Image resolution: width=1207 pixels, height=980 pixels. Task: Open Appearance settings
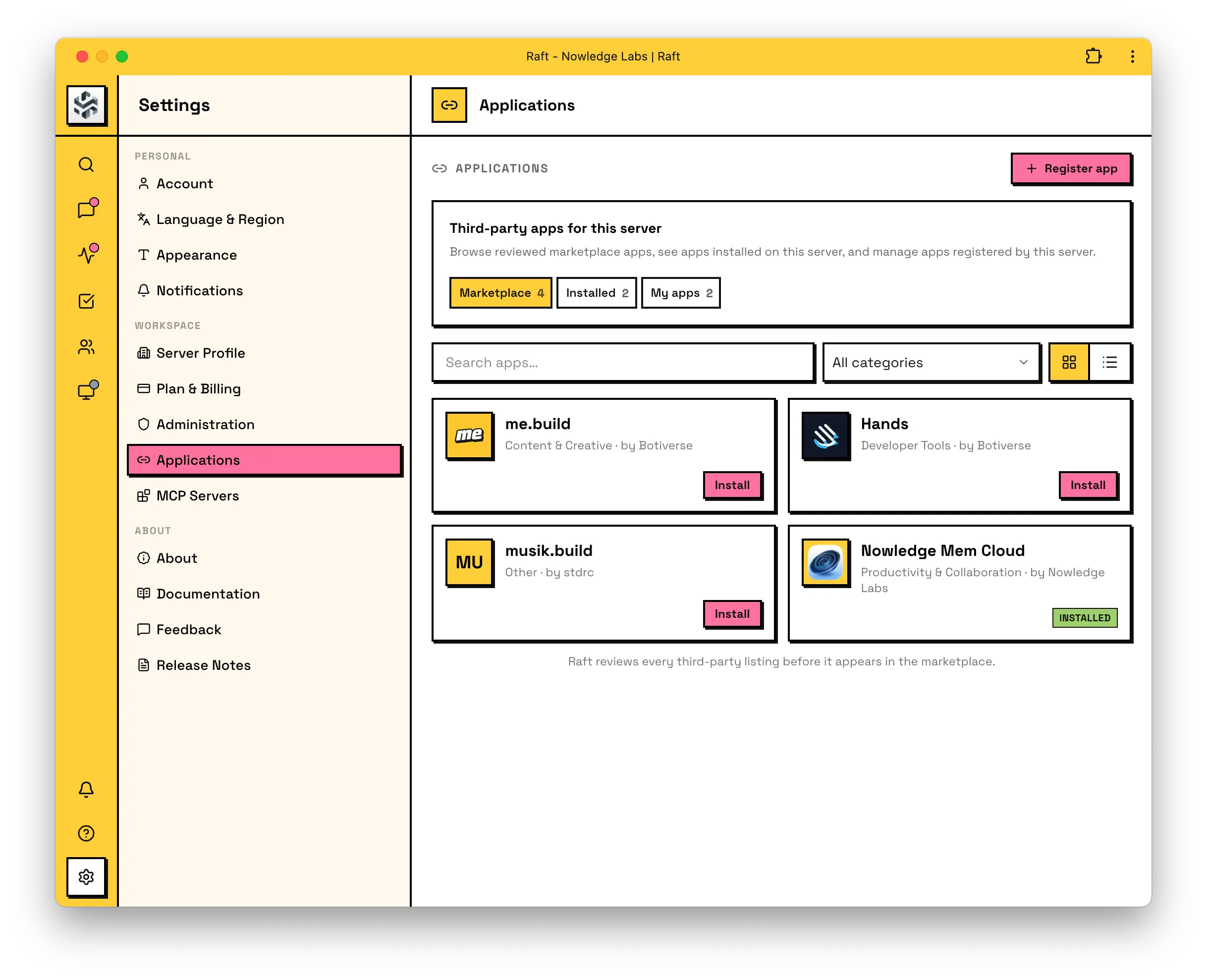(x=264, y=255)
